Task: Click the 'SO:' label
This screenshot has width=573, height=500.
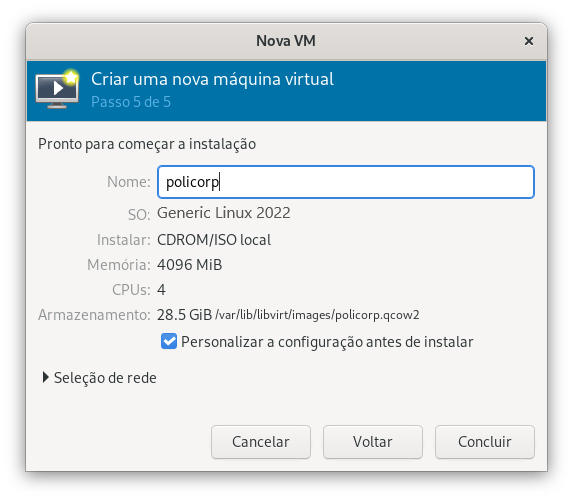Action: [139, 215]
